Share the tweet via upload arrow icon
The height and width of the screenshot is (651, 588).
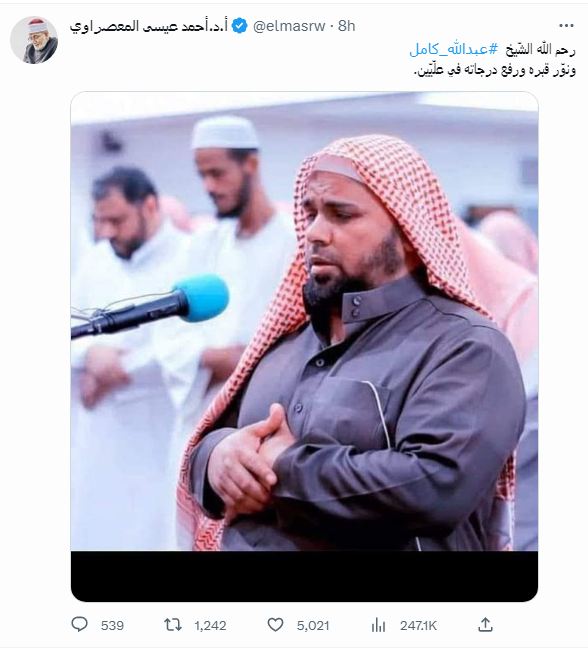(485, 624)
